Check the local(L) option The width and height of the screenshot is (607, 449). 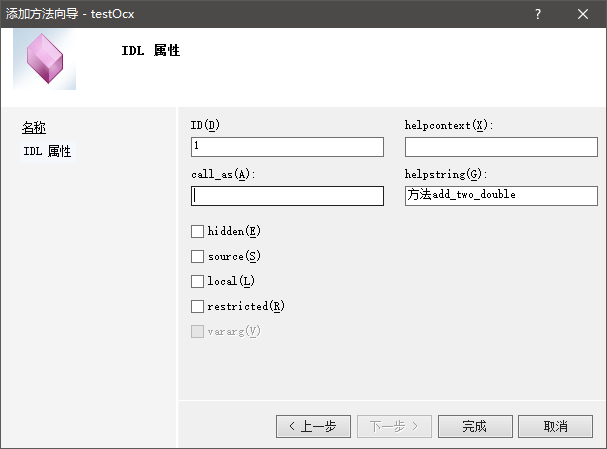tap(197, 282)
